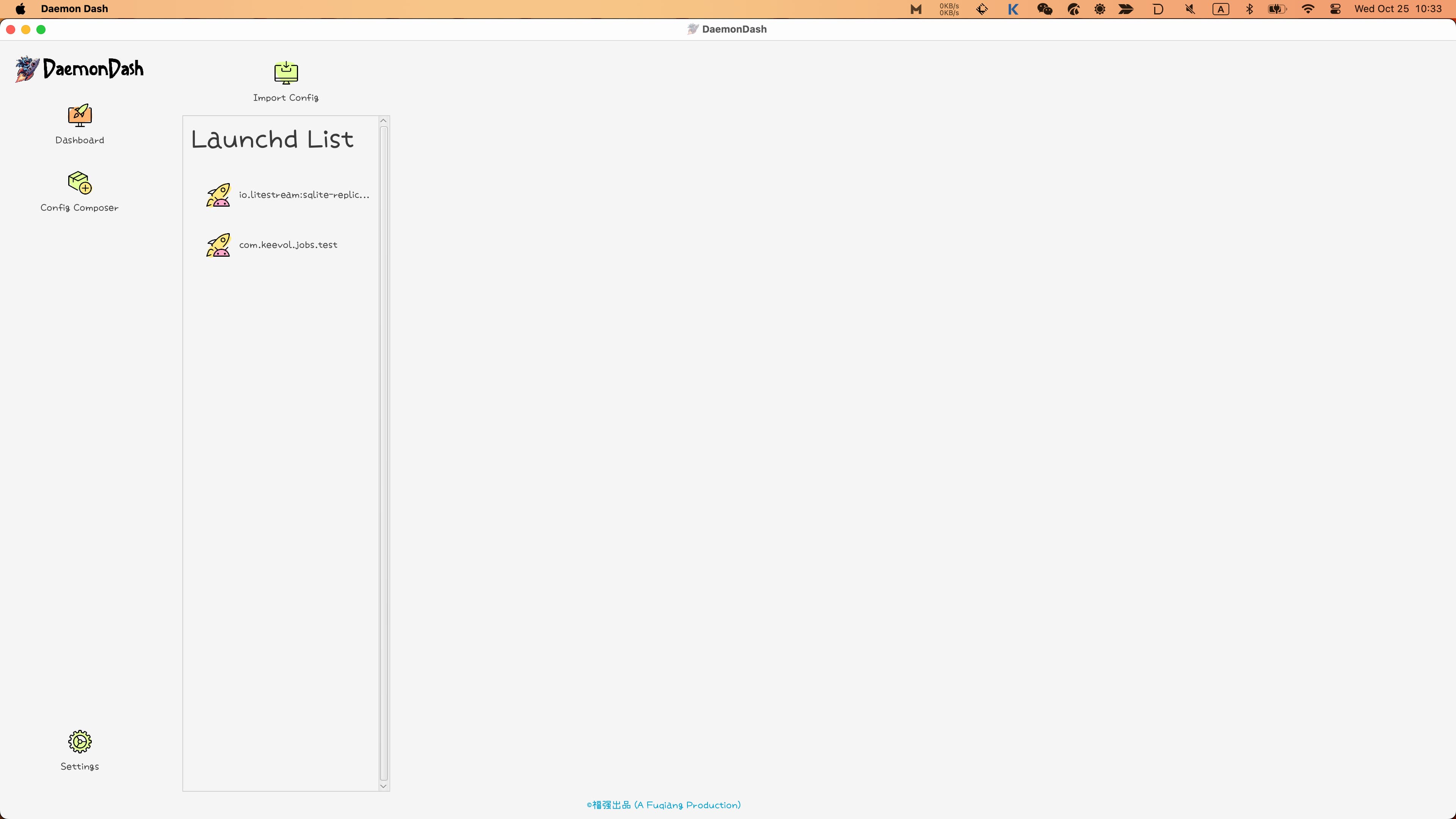Click the blue K menu bar icon
Screen dimensions: 1456x819
[x=1013, y=9]
